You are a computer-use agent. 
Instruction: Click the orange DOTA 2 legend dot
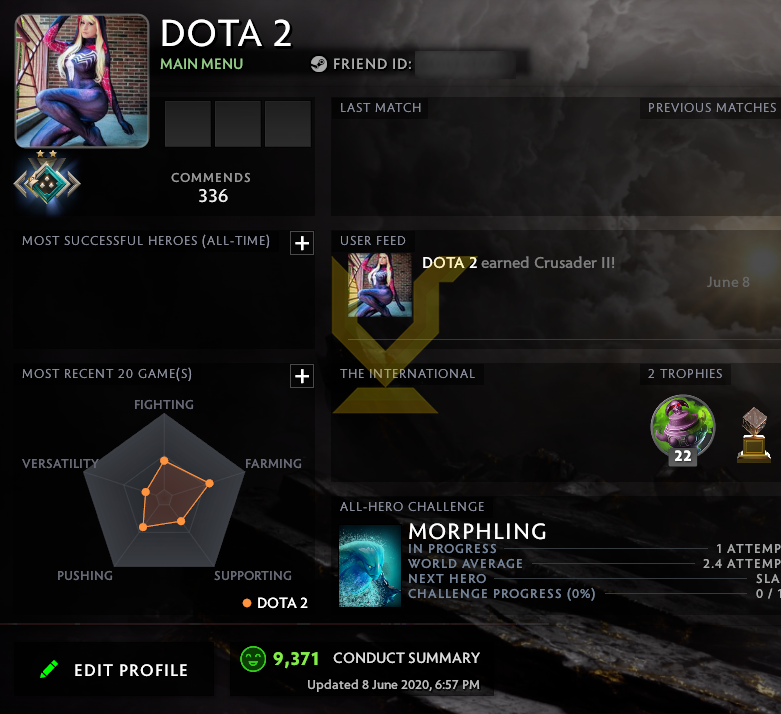[x=247, y=603]
